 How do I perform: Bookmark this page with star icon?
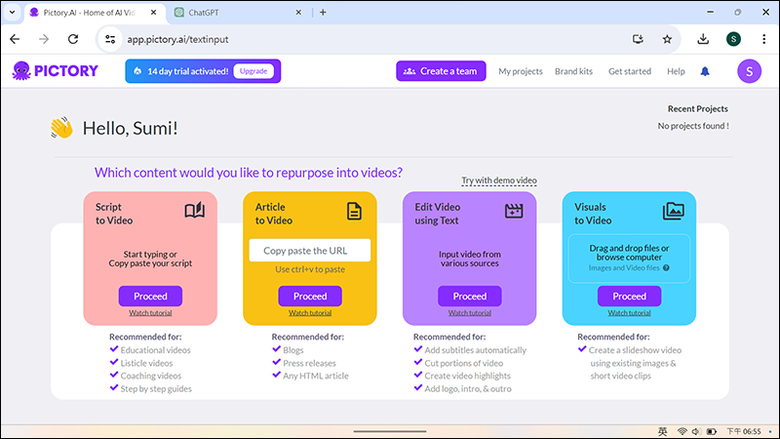[667, 39]
